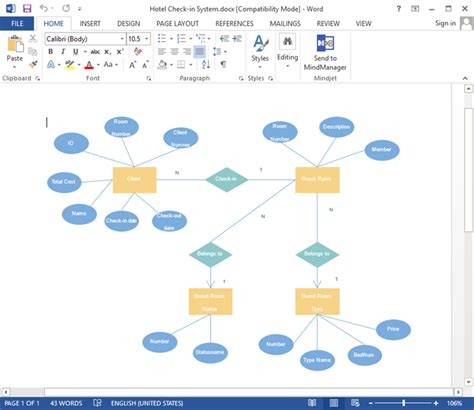The image size is (474, 410).
Task: Switch to Read Mode view
Action: click(312, 403)
